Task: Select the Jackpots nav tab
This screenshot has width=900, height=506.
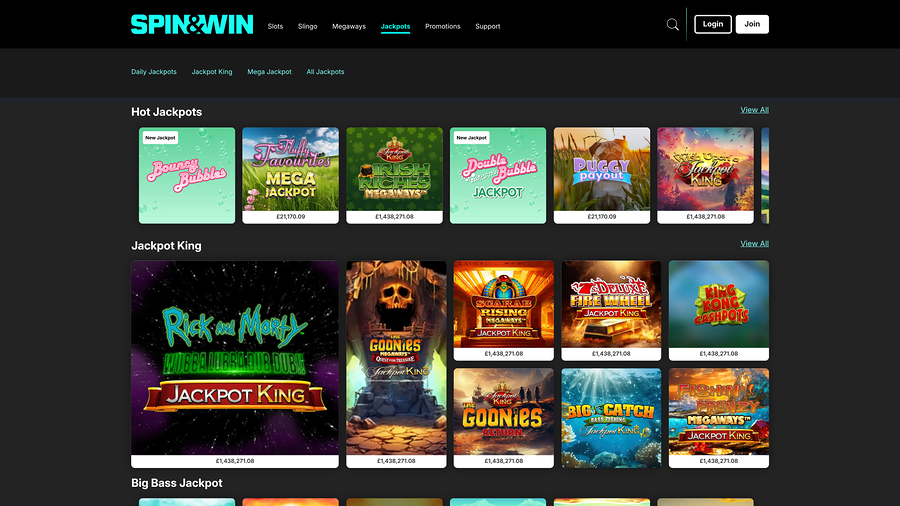Action: point(395,26)
